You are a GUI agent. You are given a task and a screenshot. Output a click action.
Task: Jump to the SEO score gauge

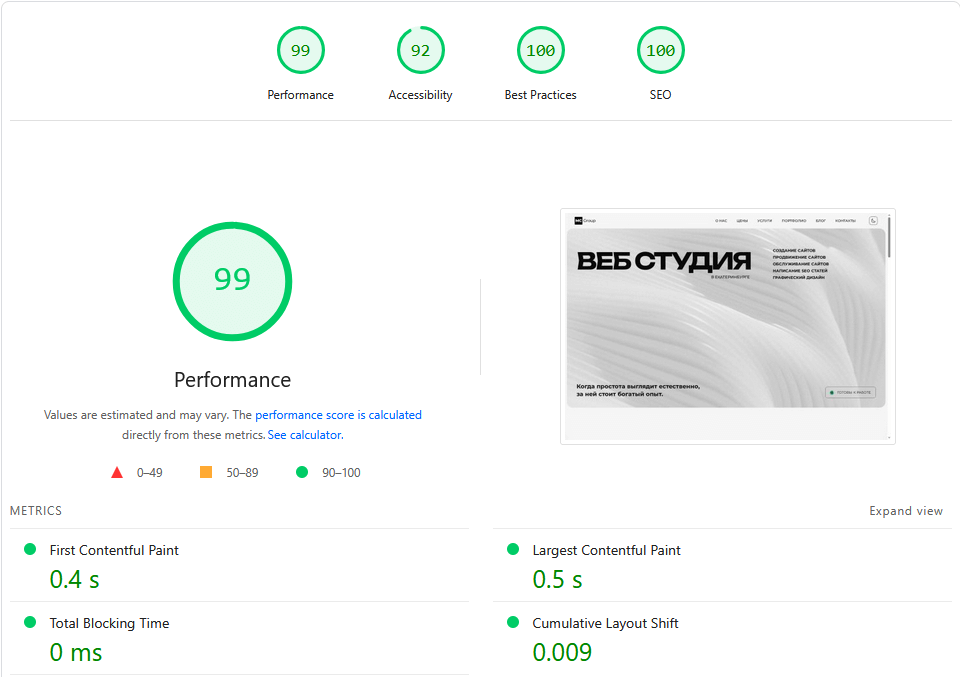[x=660, y=50]
